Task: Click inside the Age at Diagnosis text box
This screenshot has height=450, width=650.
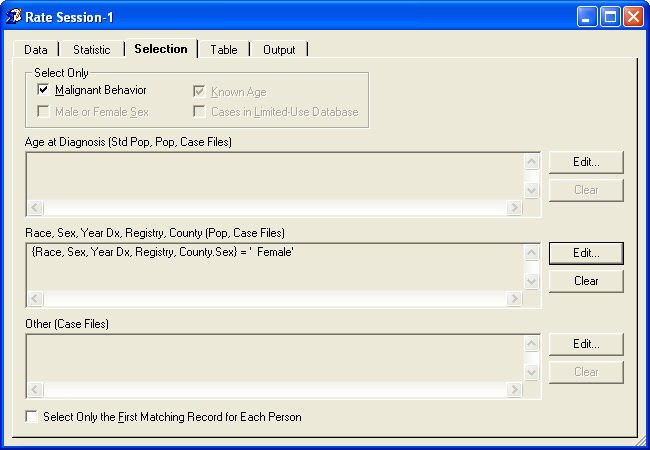Action: 270,175
